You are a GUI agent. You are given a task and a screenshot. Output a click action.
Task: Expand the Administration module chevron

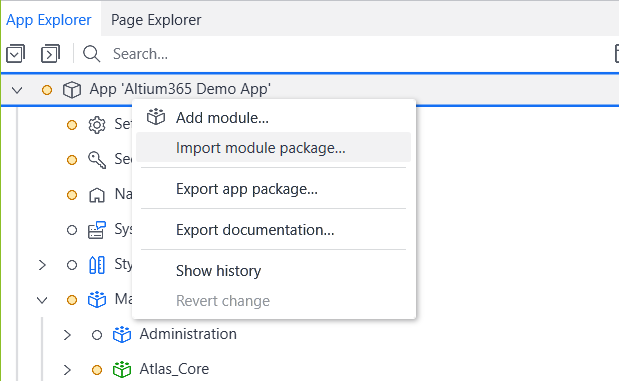point(67,335)
